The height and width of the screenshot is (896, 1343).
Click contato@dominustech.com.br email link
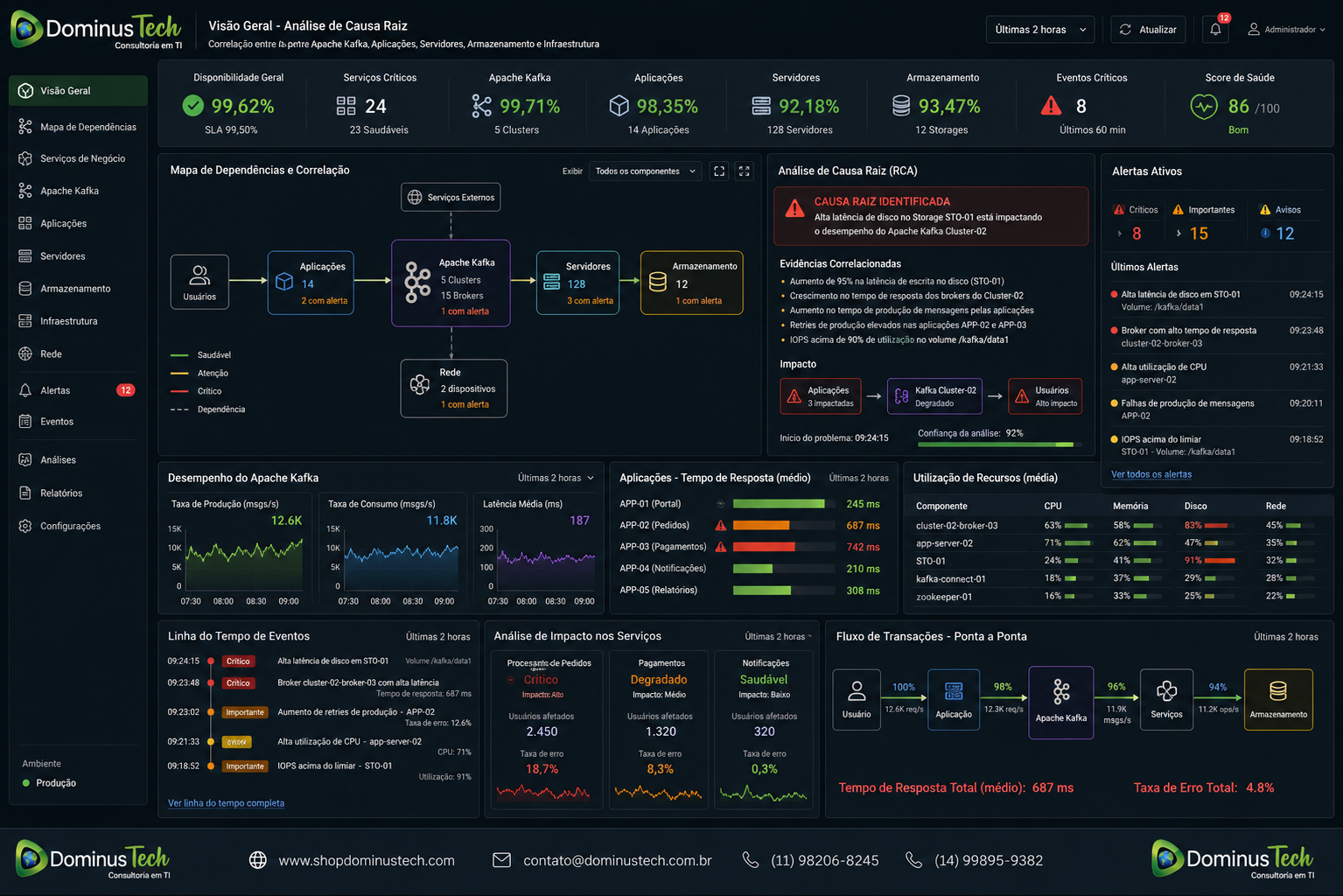point(618,861)
